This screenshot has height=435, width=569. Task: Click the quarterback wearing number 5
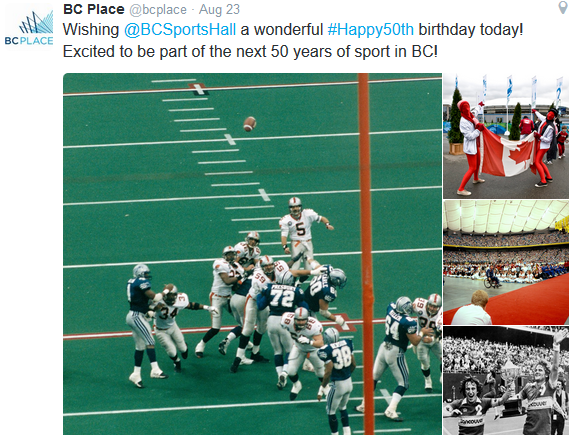pos(301,230)
